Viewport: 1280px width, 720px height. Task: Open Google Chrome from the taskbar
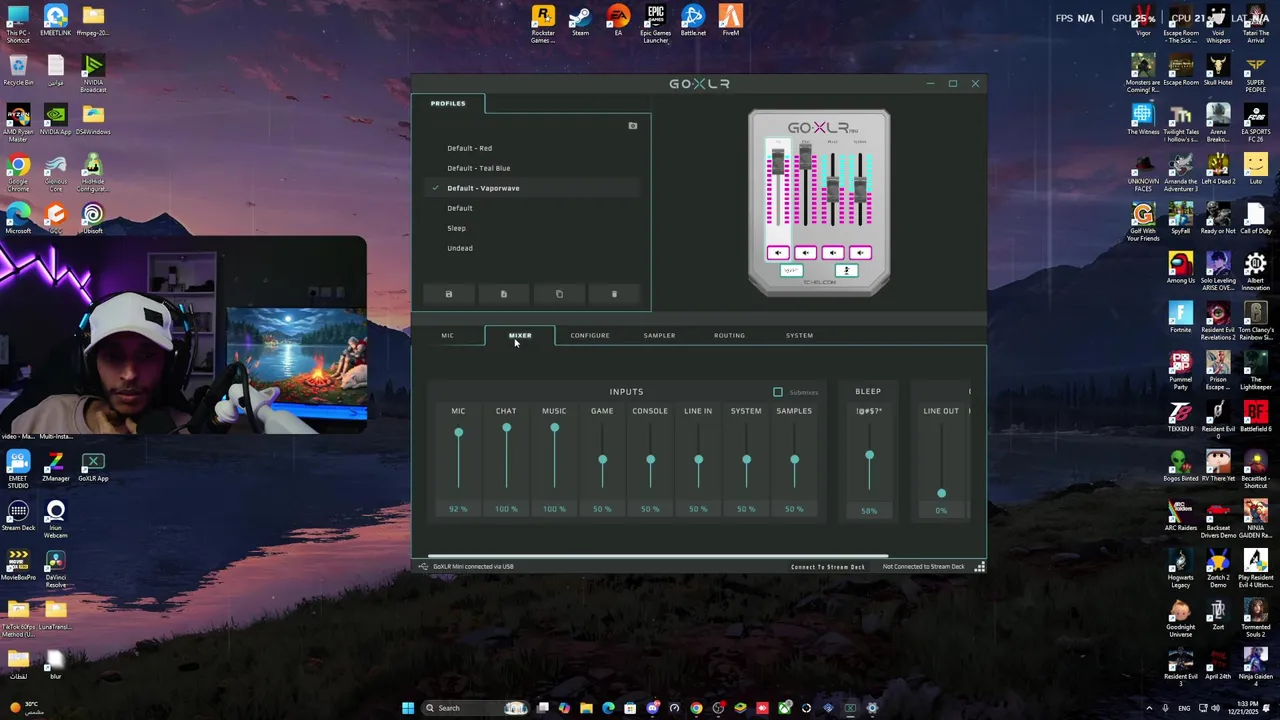coord(696,708)
